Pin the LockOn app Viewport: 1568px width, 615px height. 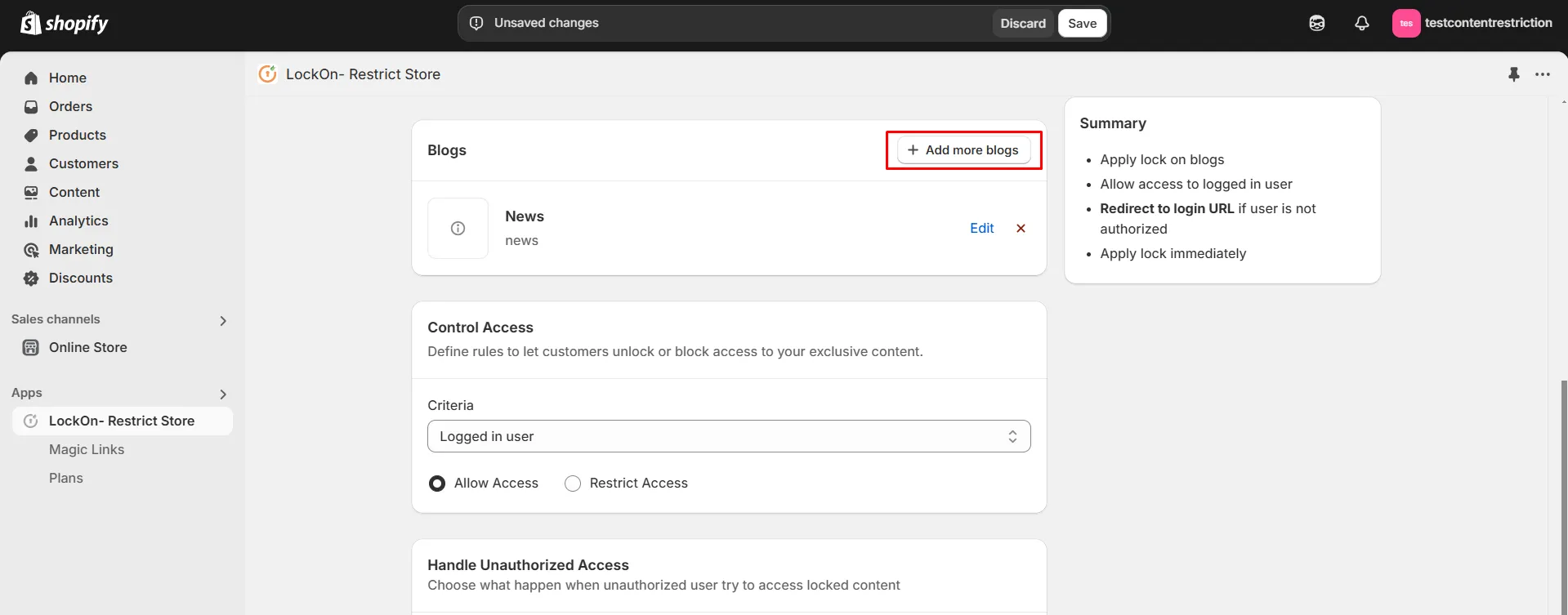pyautogui.click(x=1513, y=74)
